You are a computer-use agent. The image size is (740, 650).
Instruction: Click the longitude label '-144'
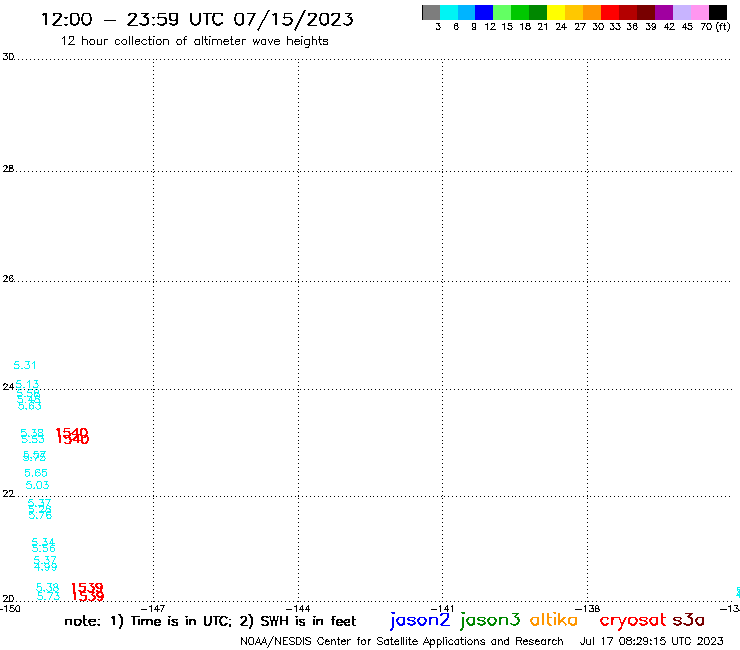tap(298, 609)
